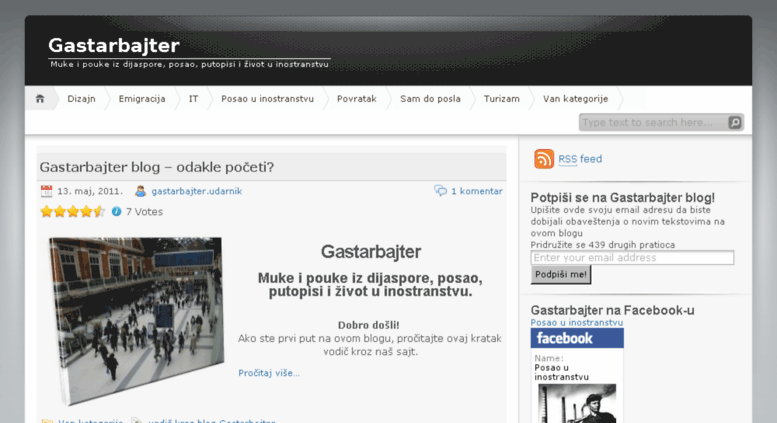The height and width of the screenshot is (423, 777).
Task: Click the calendar icon next to 13. maj
Action: (x=47, y=191)
